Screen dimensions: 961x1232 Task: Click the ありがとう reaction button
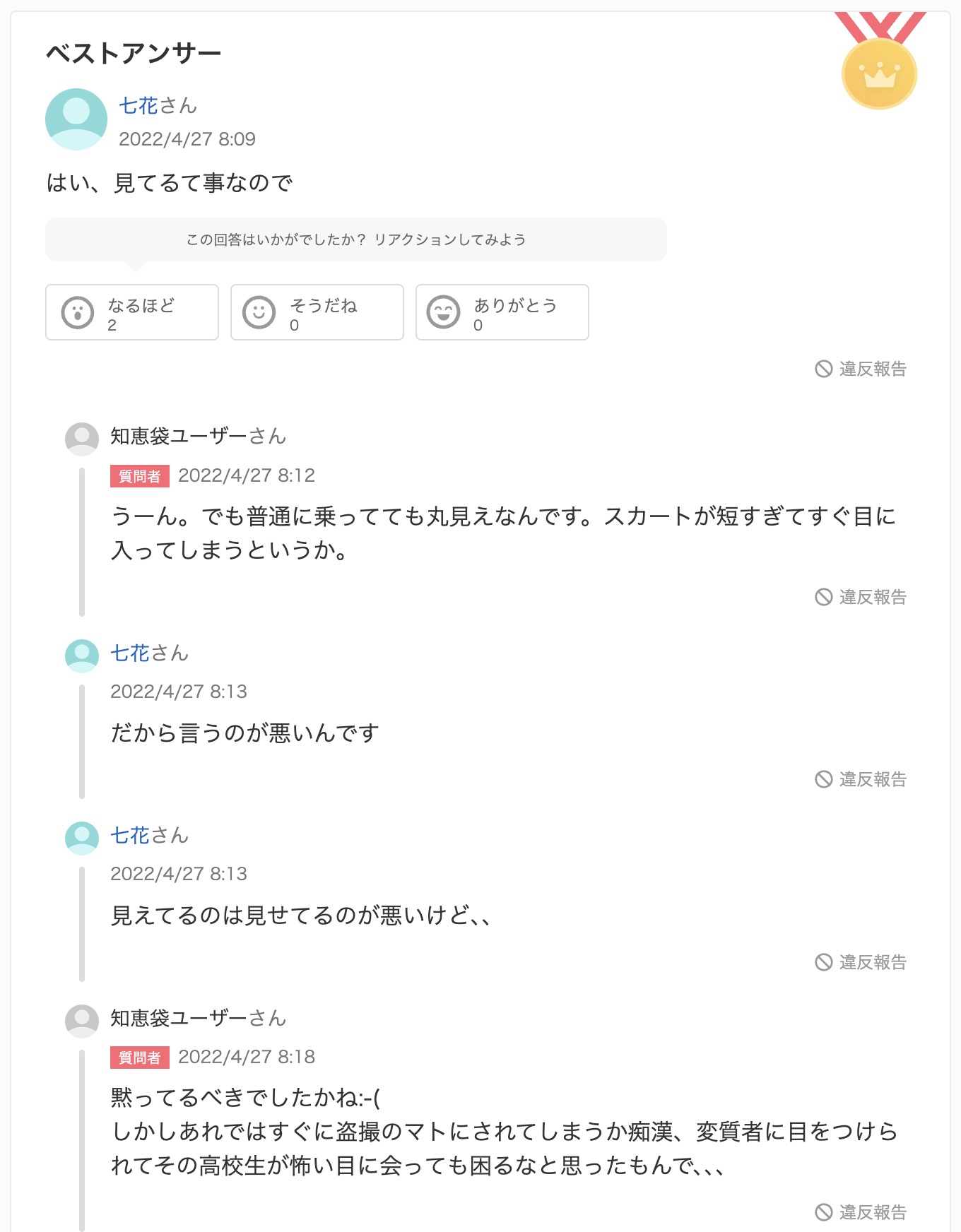502,312
